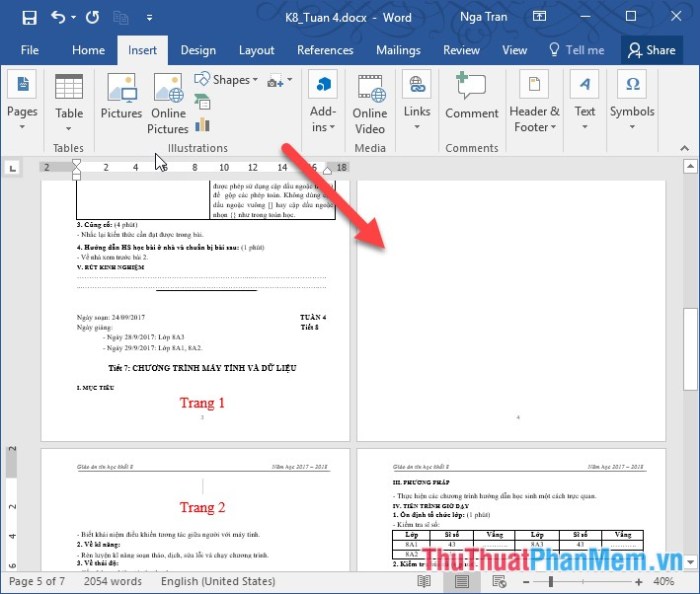
Task: Switch to Print Layout view
Action: (462, 581)
